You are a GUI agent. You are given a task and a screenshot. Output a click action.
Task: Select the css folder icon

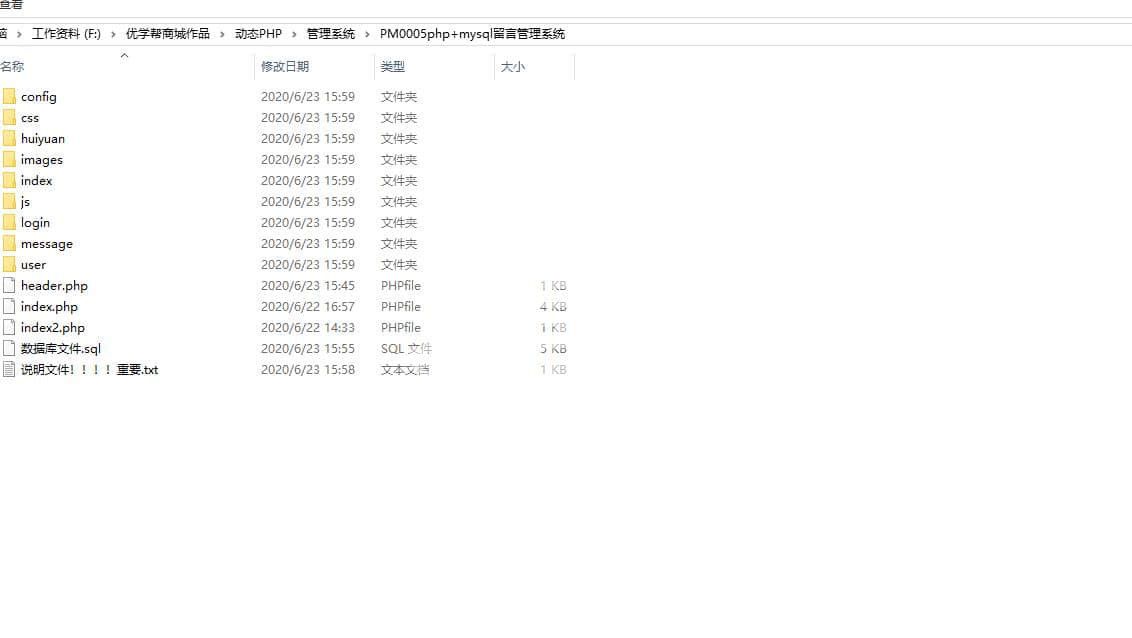(x=9, y=118)
